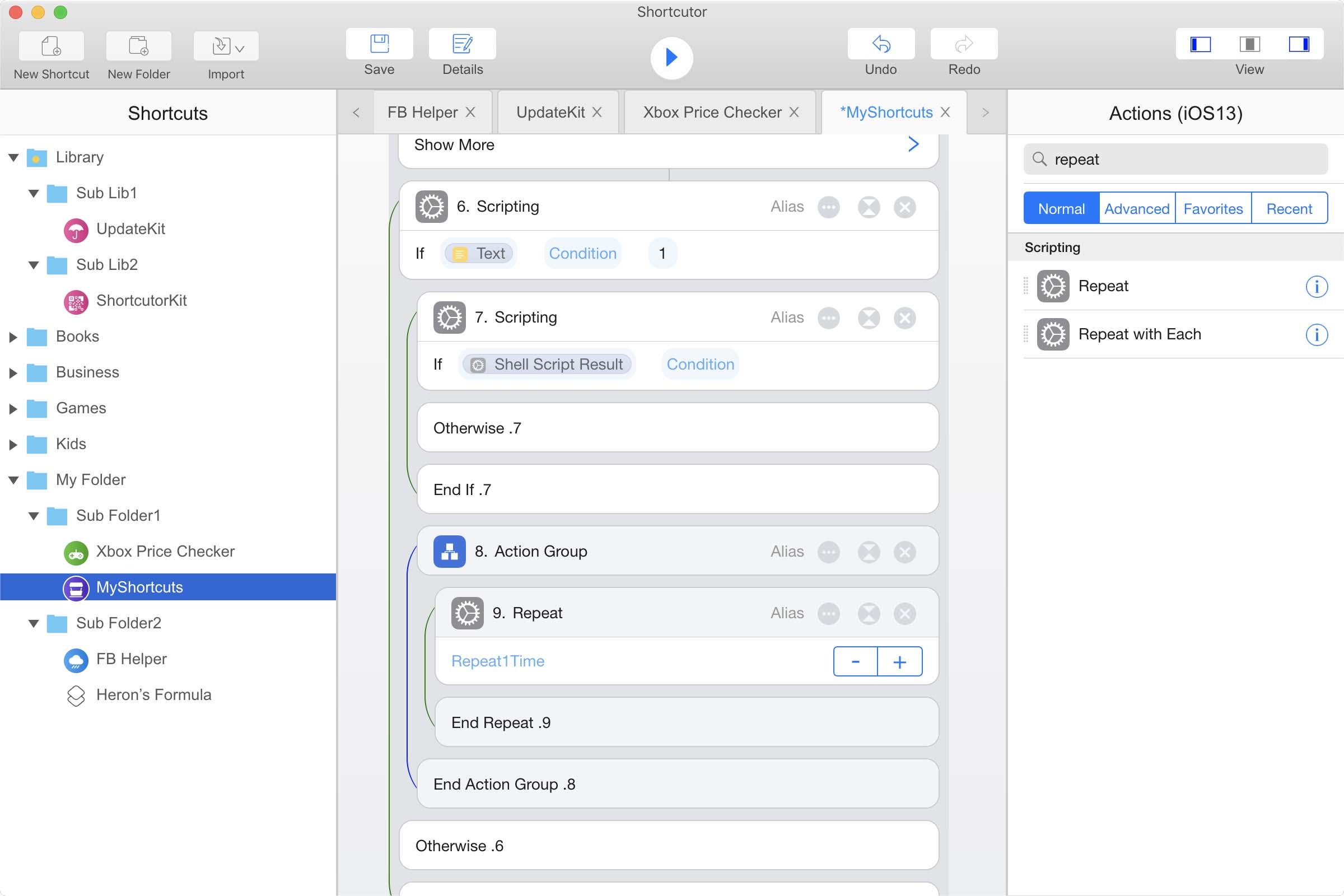Viewport: 1344px width, 896px height.
Task: Toggle right sidebar panel in View
Action: (1299, 44)
